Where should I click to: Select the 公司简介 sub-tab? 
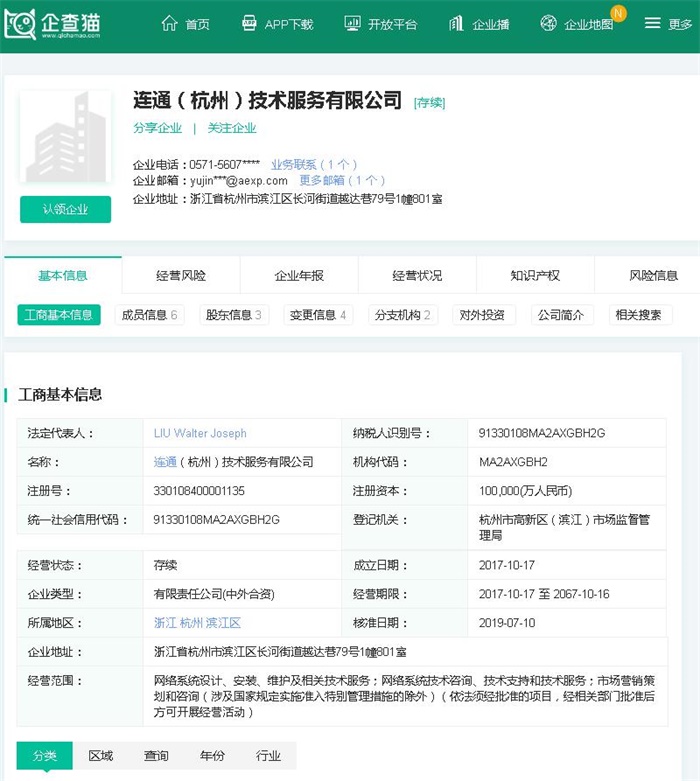point(560,315)
